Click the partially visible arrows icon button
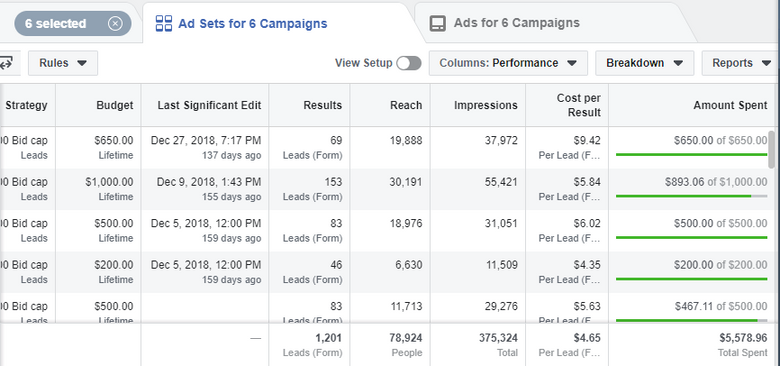Screen dimensions: 780x366 coord(7,63)
